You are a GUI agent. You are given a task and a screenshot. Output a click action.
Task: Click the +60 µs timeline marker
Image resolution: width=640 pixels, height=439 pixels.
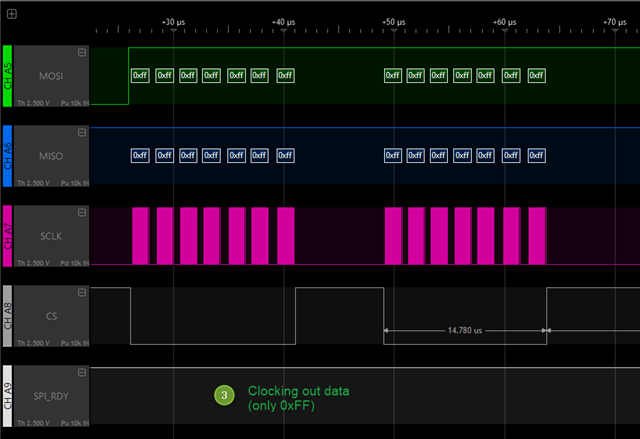pos(504,22)
